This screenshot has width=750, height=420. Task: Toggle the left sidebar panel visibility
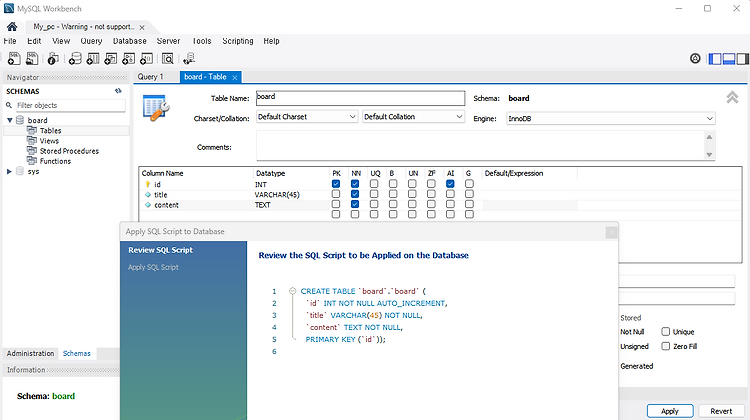[x=715, y=58]
